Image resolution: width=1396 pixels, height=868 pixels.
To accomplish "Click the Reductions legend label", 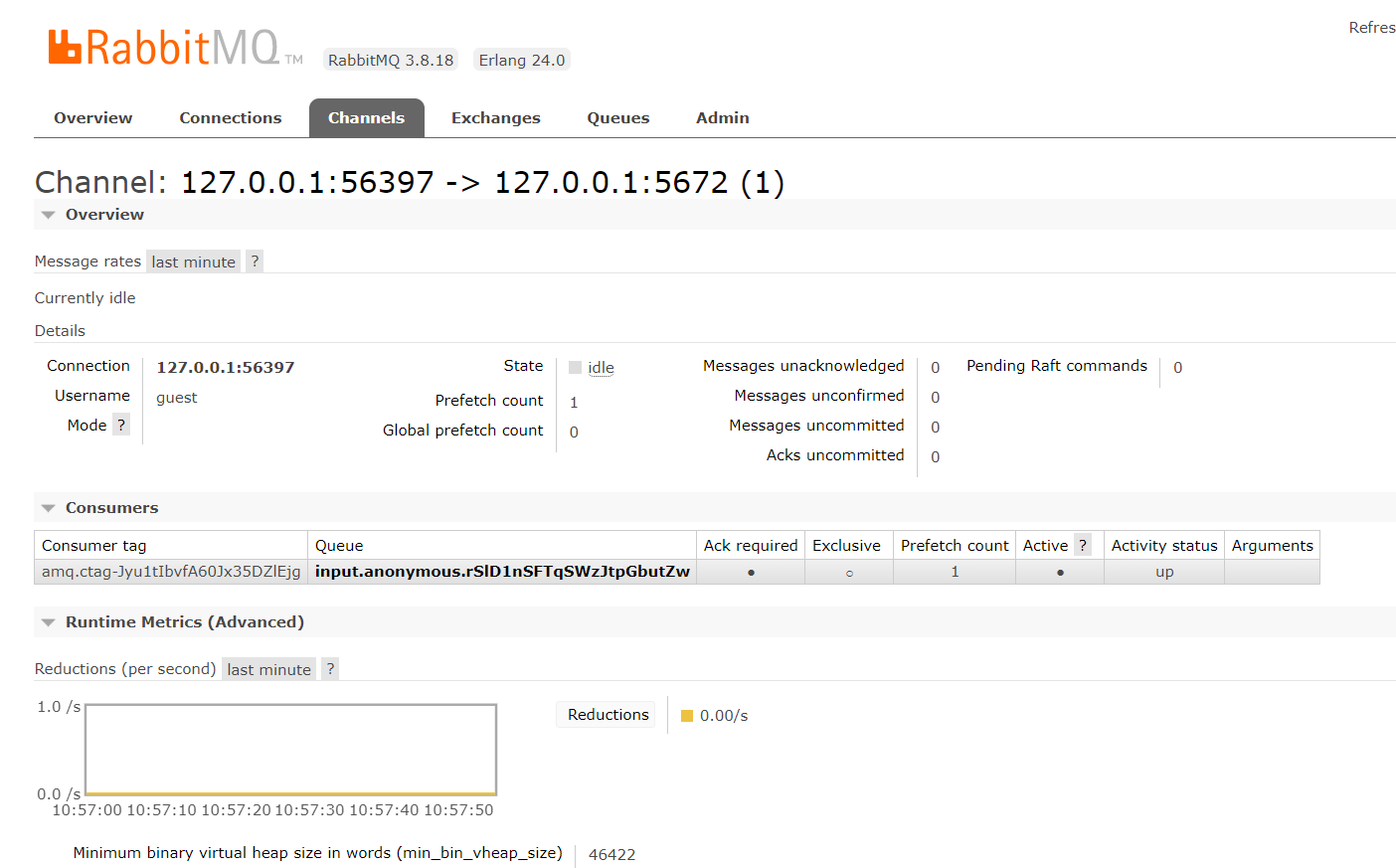I will 608,715.
